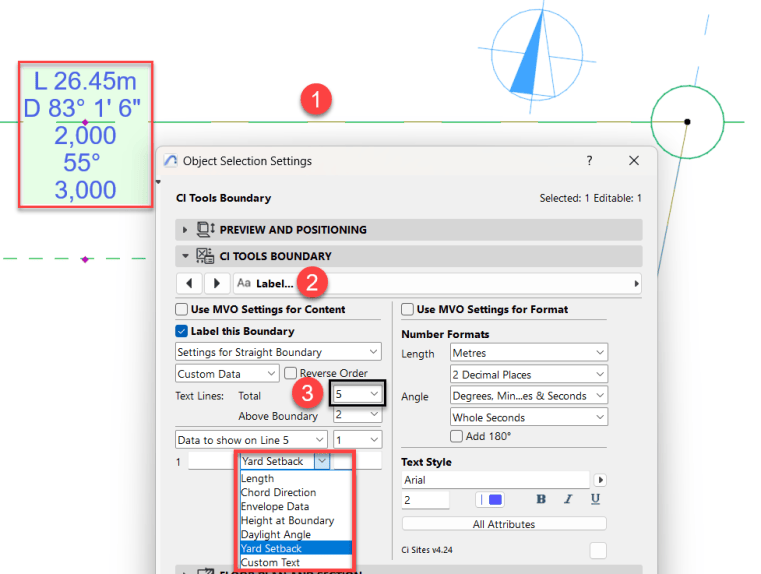Toggle underline text style
This screenshot has width=761, height=574.
point(595,499)
